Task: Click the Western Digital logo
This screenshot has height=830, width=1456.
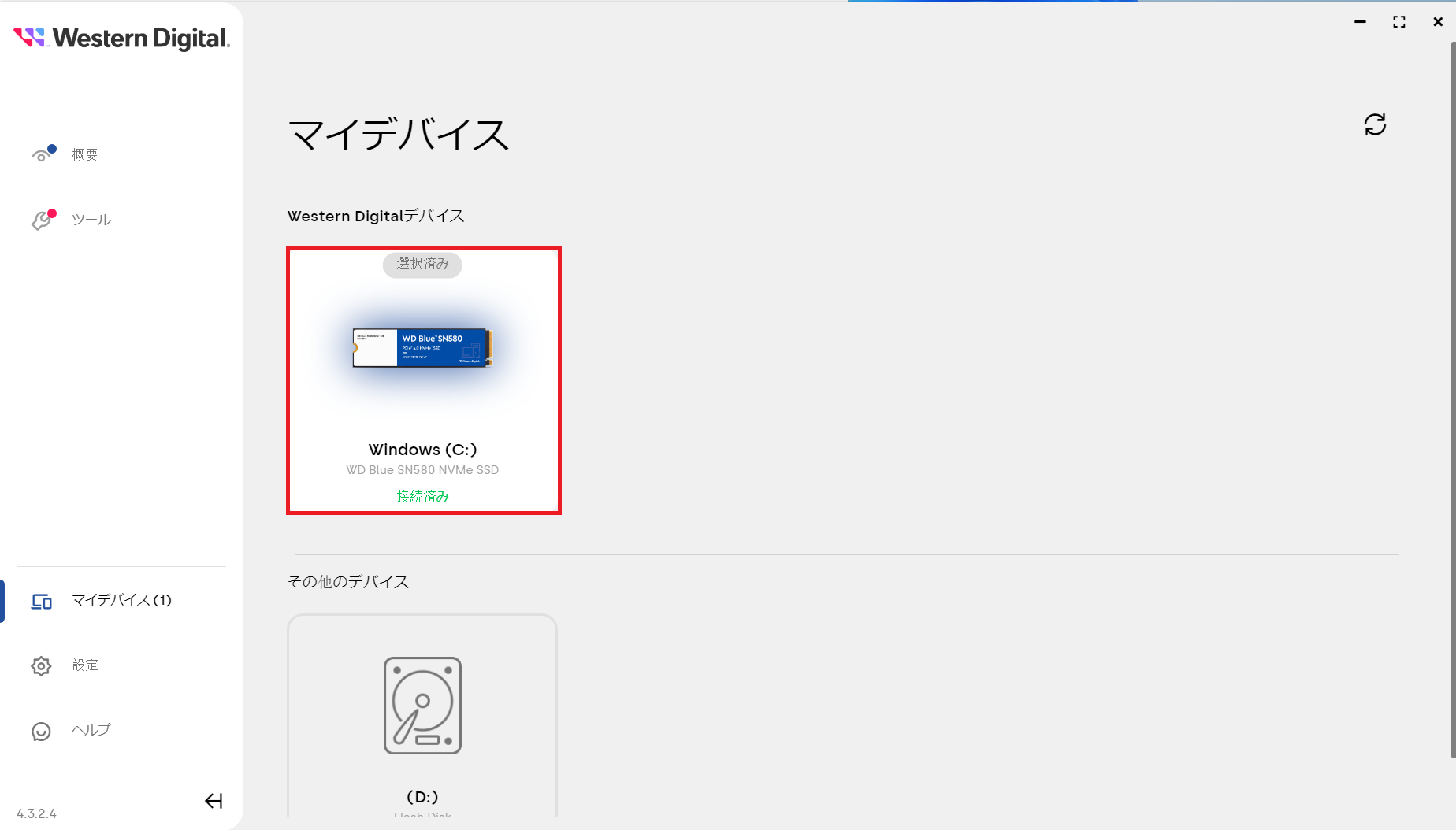Action: click(121, 38)
